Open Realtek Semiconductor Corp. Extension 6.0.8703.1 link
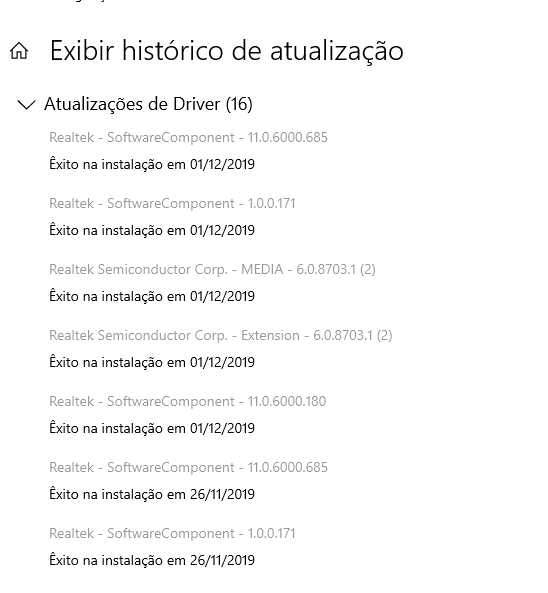This screenshot has height=593, width=548. click(x=220, y=335)
